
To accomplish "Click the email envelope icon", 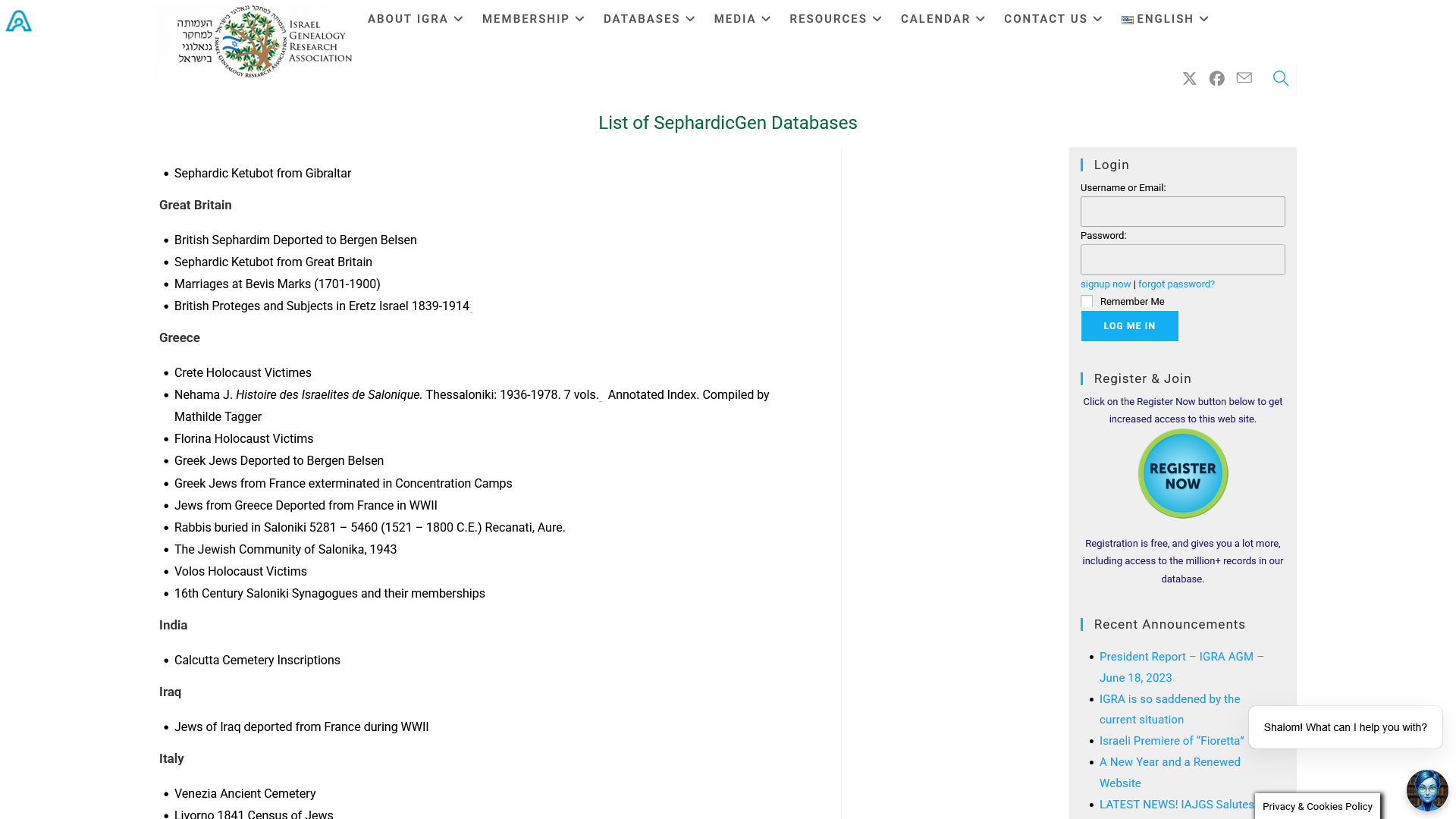I will [1244, 78].
